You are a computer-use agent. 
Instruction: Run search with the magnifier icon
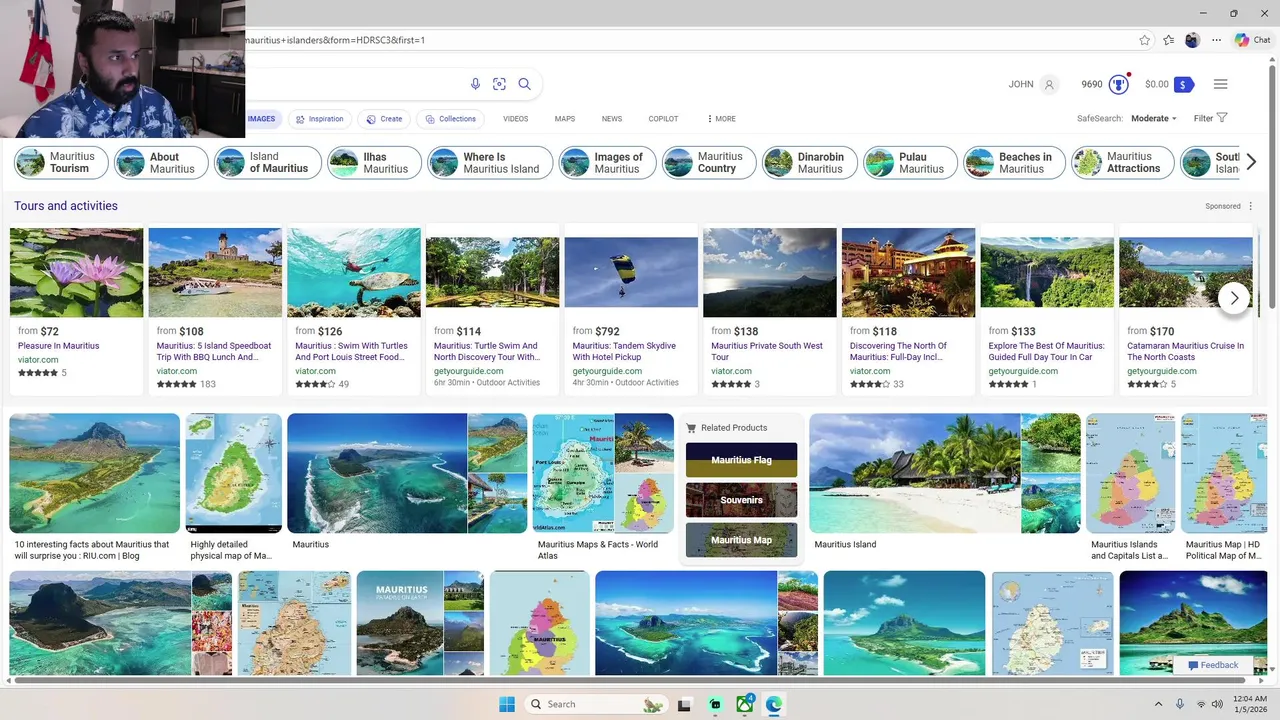pyautogui.click(x=524, y=84)
